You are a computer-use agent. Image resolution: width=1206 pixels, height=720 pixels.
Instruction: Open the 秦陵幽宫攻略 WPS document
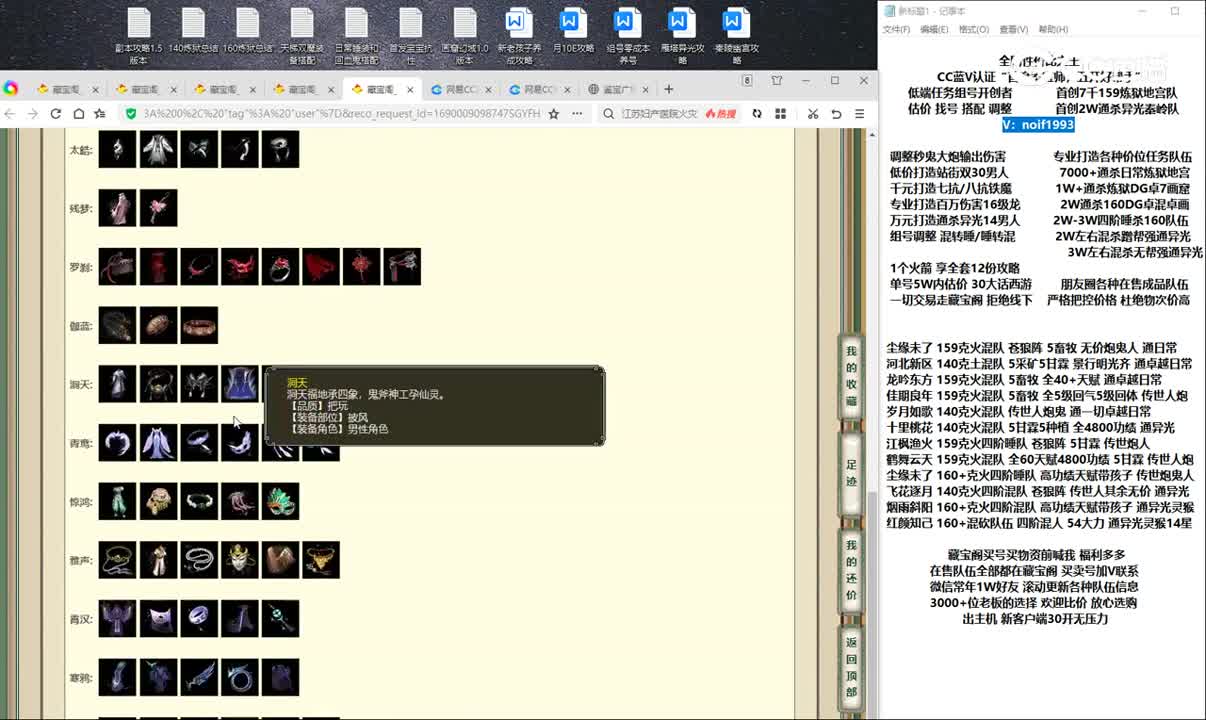tap(736, 36)
